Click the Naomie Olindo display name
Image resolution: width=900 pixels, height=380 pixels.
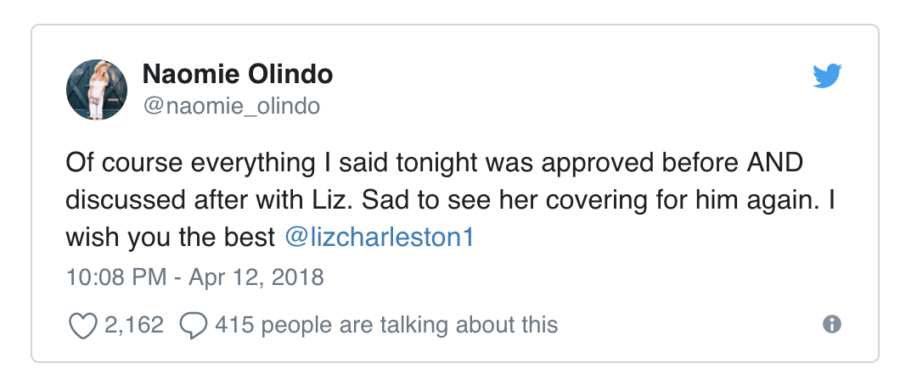click(237, 74)
